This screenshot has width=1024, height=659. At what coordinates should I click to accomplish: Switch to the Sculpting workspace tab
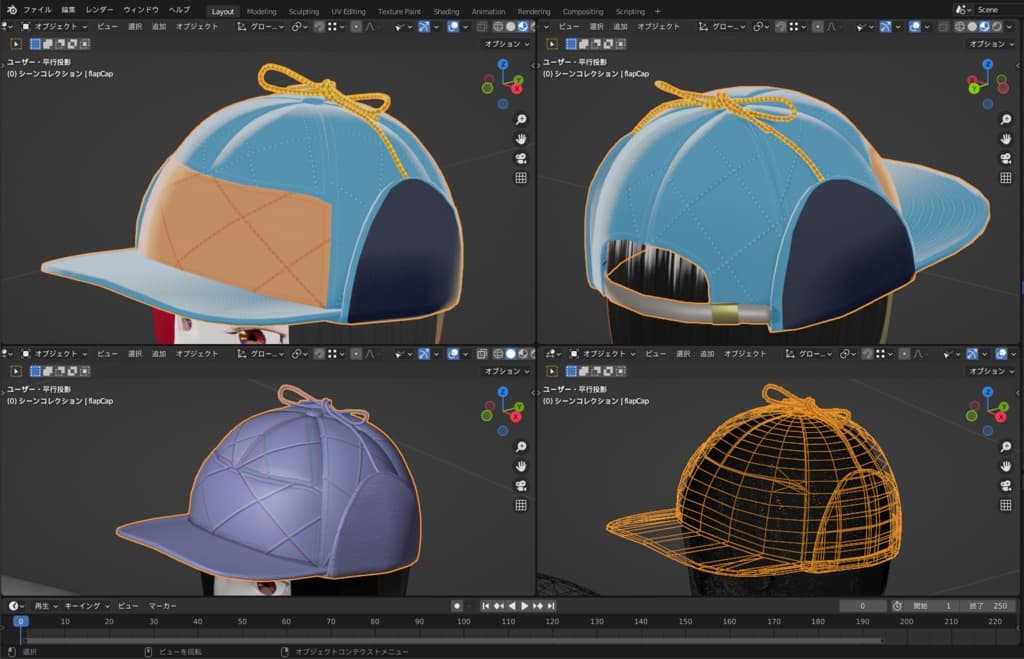tap(303, 11)
